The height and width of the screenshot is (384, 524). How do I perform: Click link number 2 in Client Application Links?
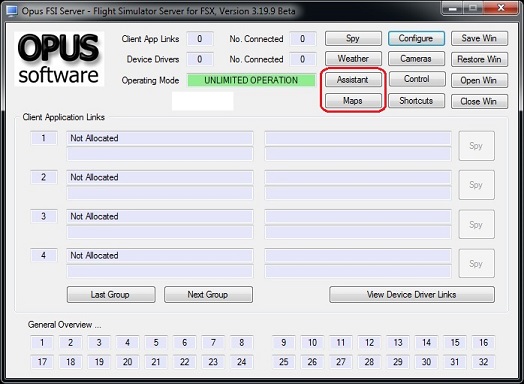click(43, 177)
